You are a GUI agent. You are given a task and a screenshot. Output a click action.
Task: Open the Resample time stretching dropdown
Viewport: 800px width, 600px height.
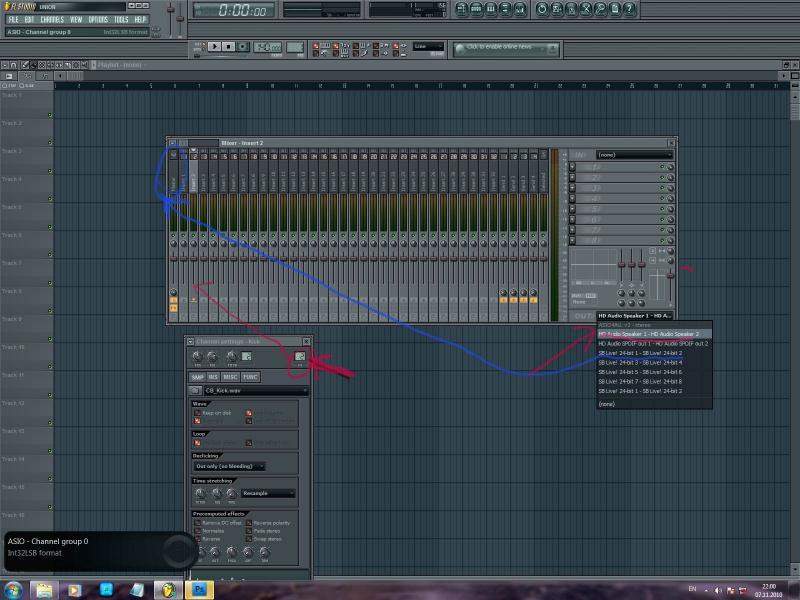click(268, 493)
